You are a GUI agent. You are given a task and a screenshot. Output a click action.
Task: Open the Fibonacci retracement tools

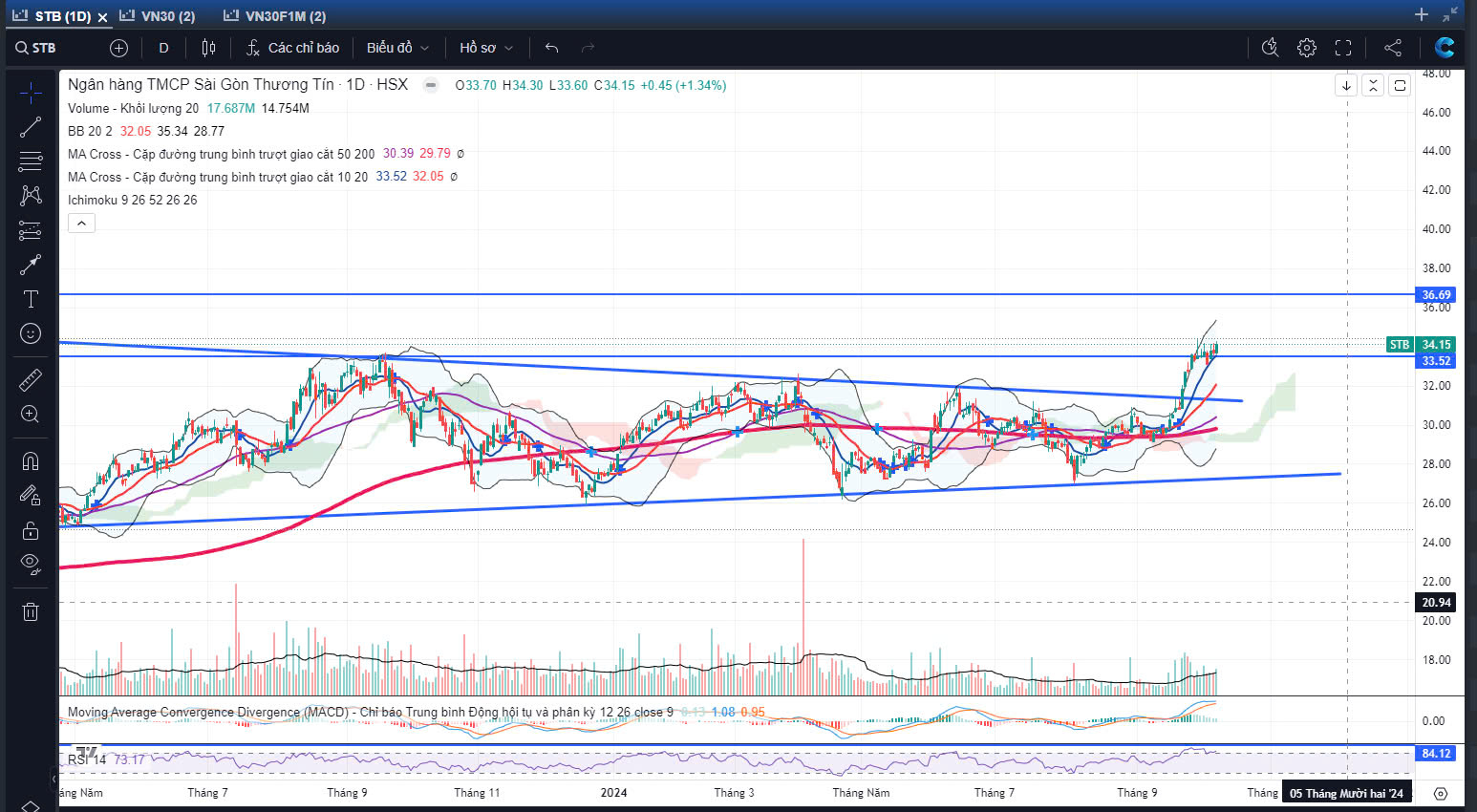click(31, 160)
